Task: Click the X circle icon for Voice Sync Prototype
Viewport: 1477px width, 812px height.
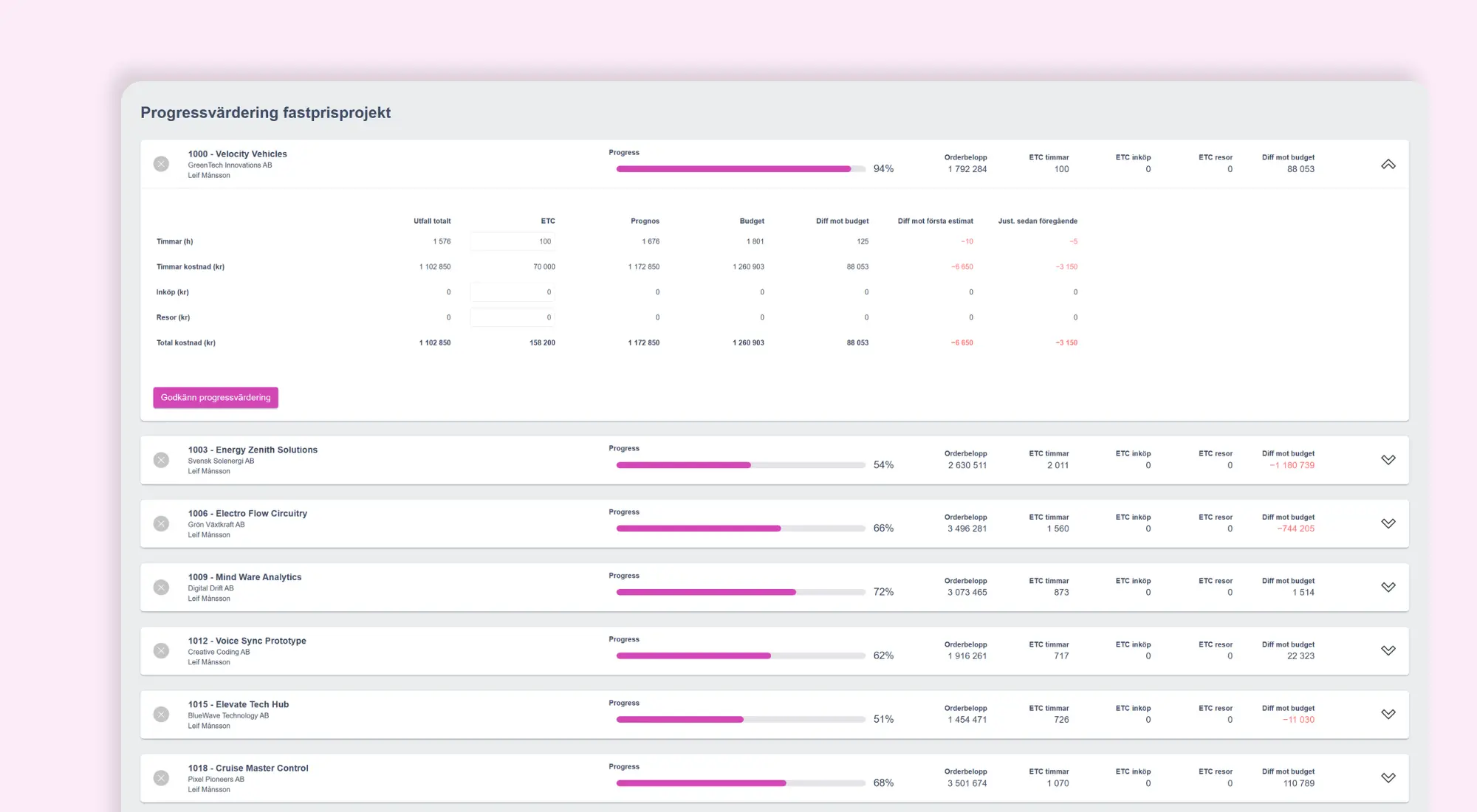Action: [161, 650]
